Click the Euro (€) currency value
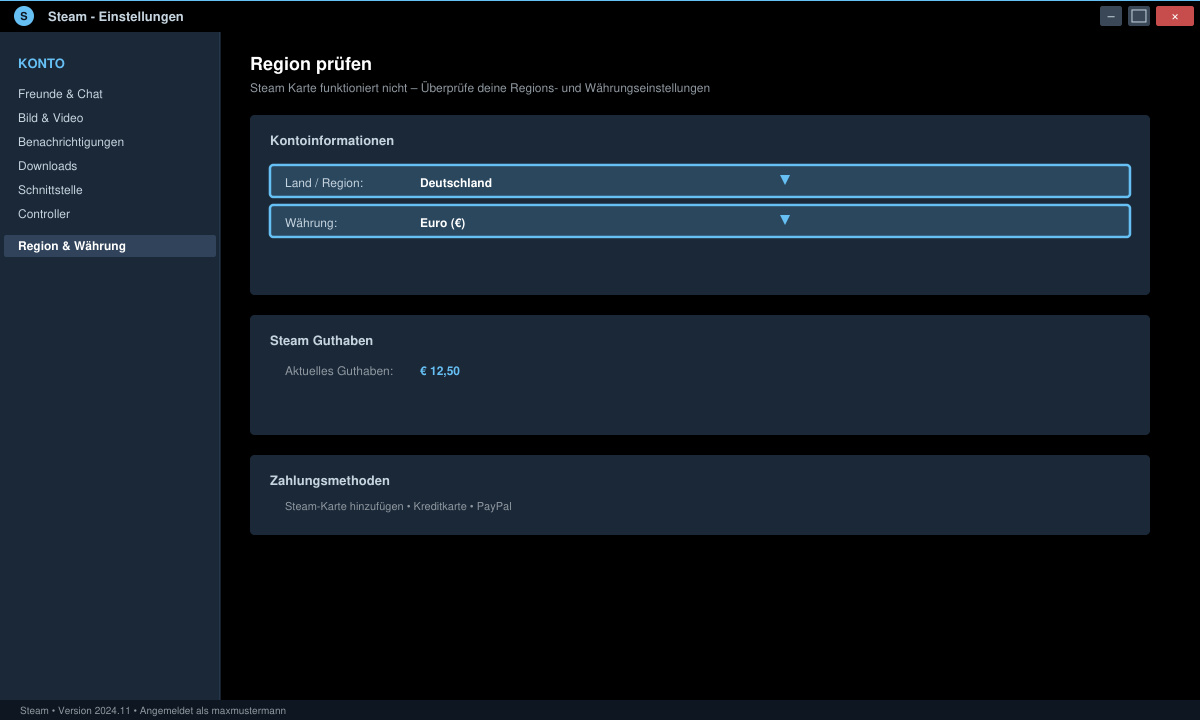The height and width of the screenshot is (720, 1200). [x=442, y=223]
